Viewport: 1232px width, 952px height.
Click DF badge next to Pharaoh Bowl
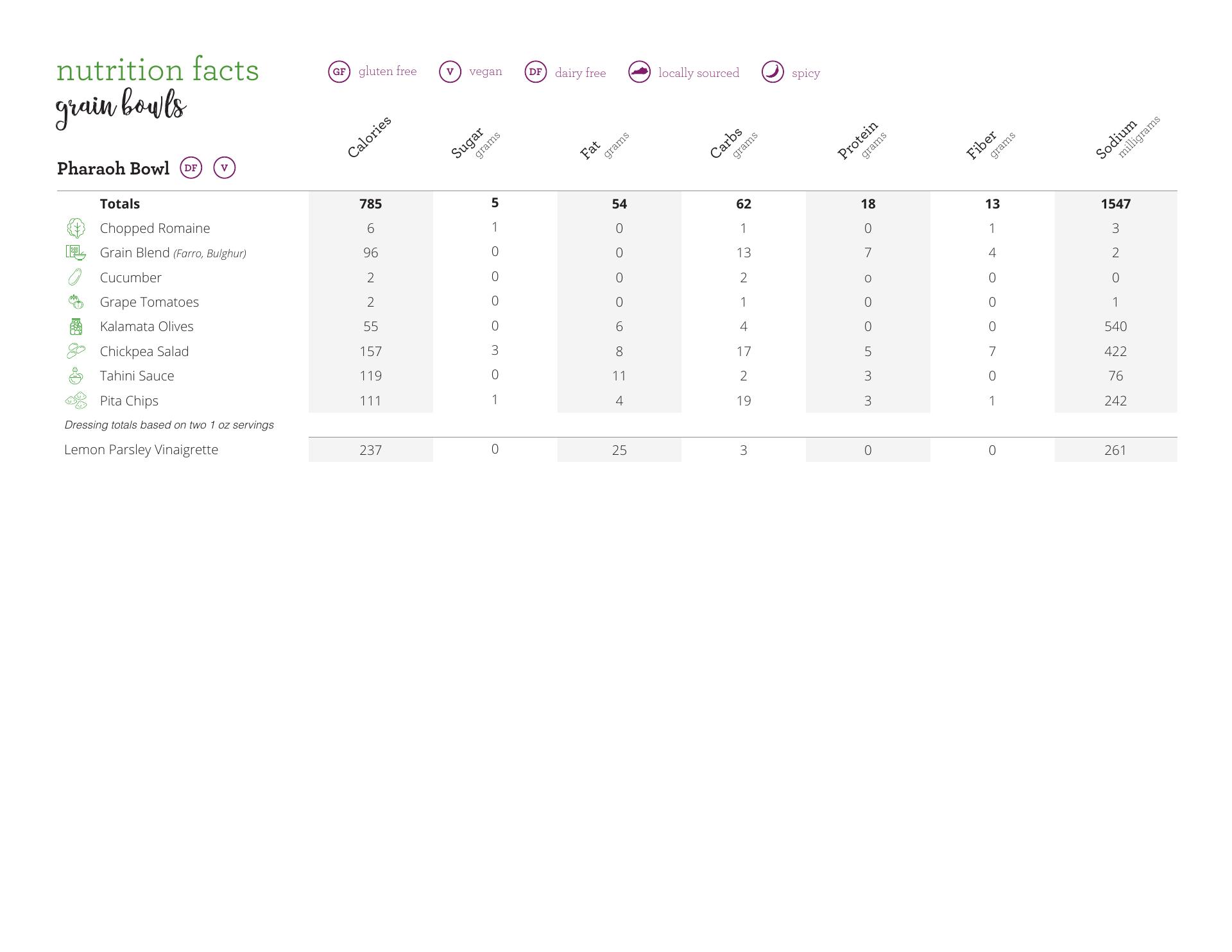(x=191, y=168)
